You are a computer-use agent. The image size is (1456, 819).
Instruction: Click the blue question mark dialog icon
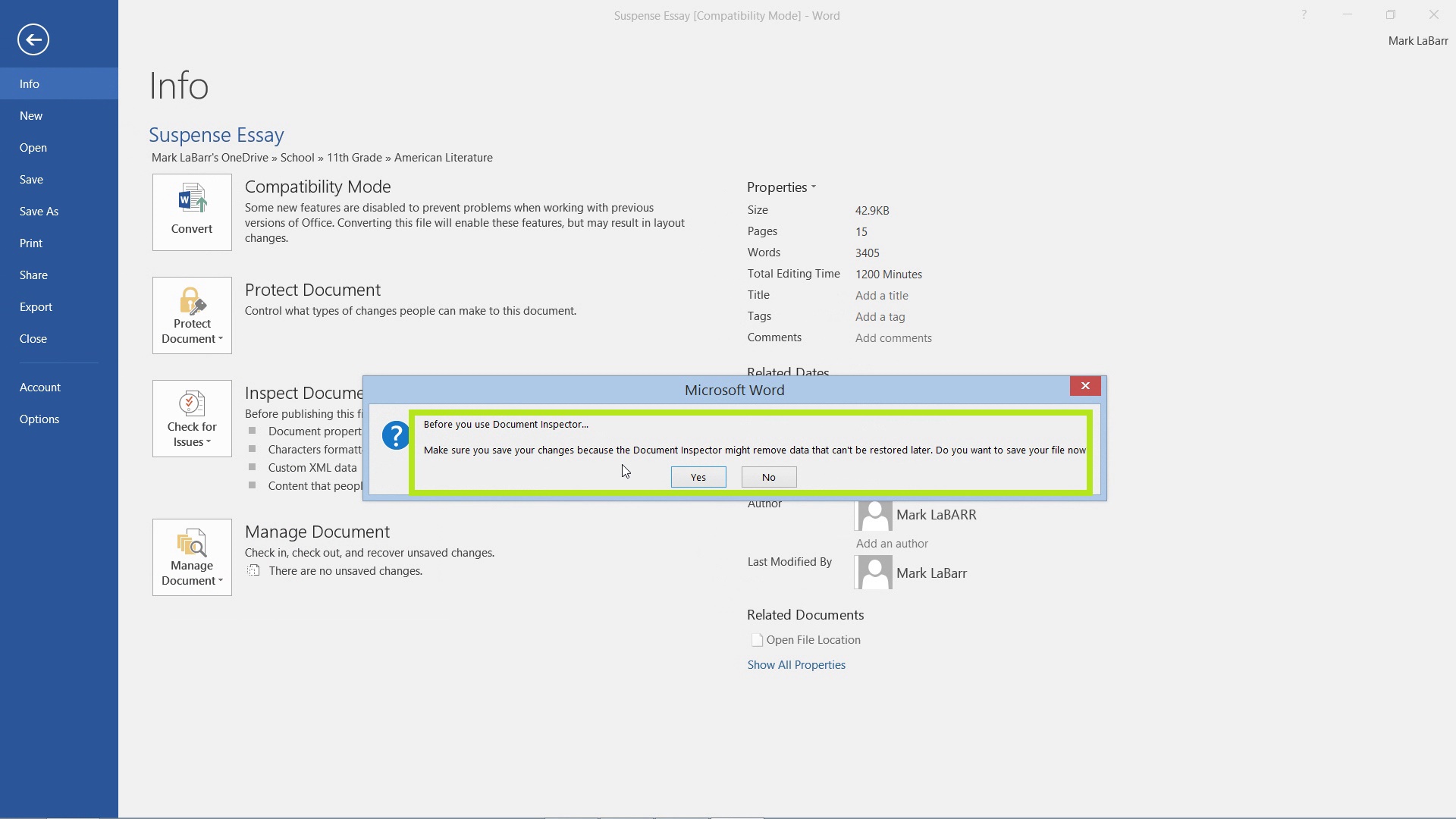[396, 436]
